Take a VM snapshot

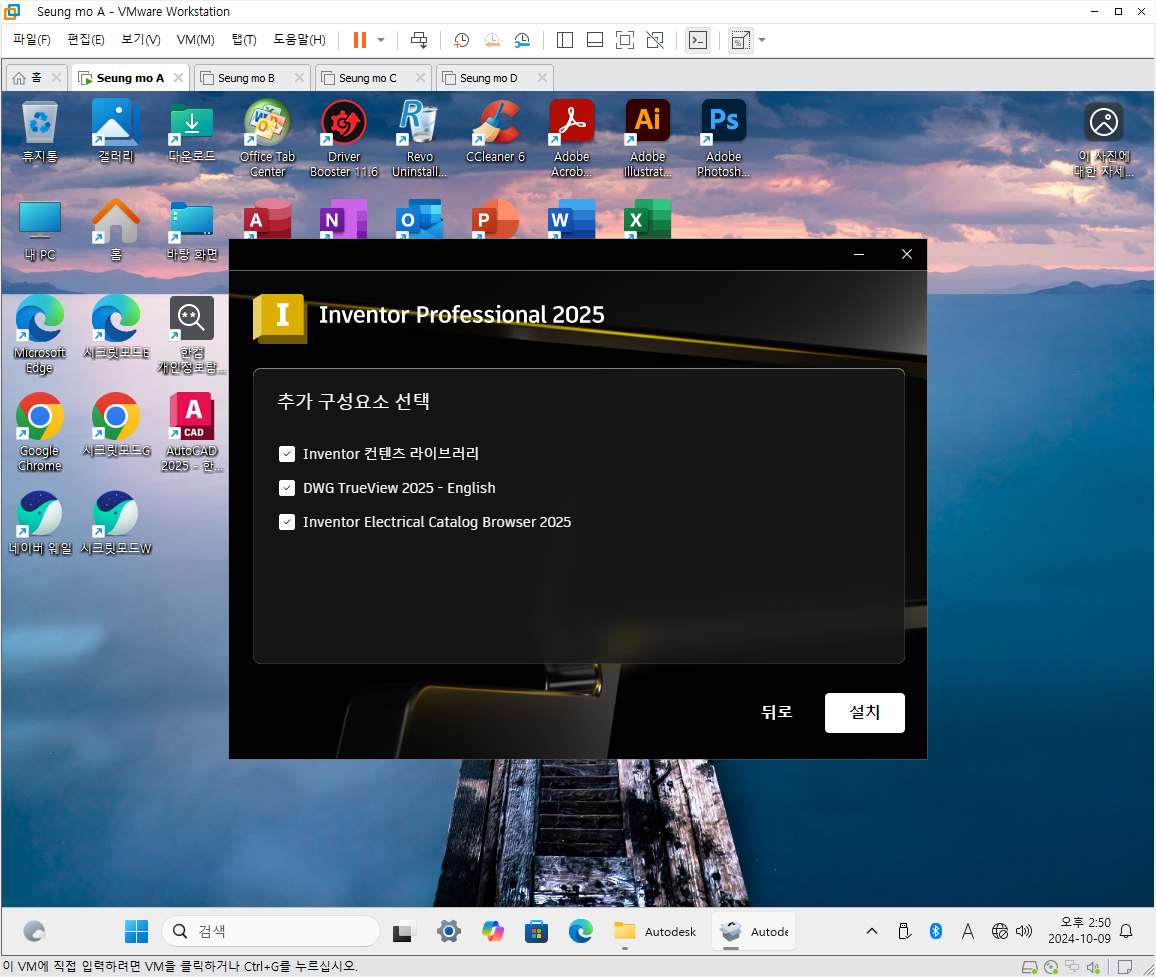[x=462, y=41]
